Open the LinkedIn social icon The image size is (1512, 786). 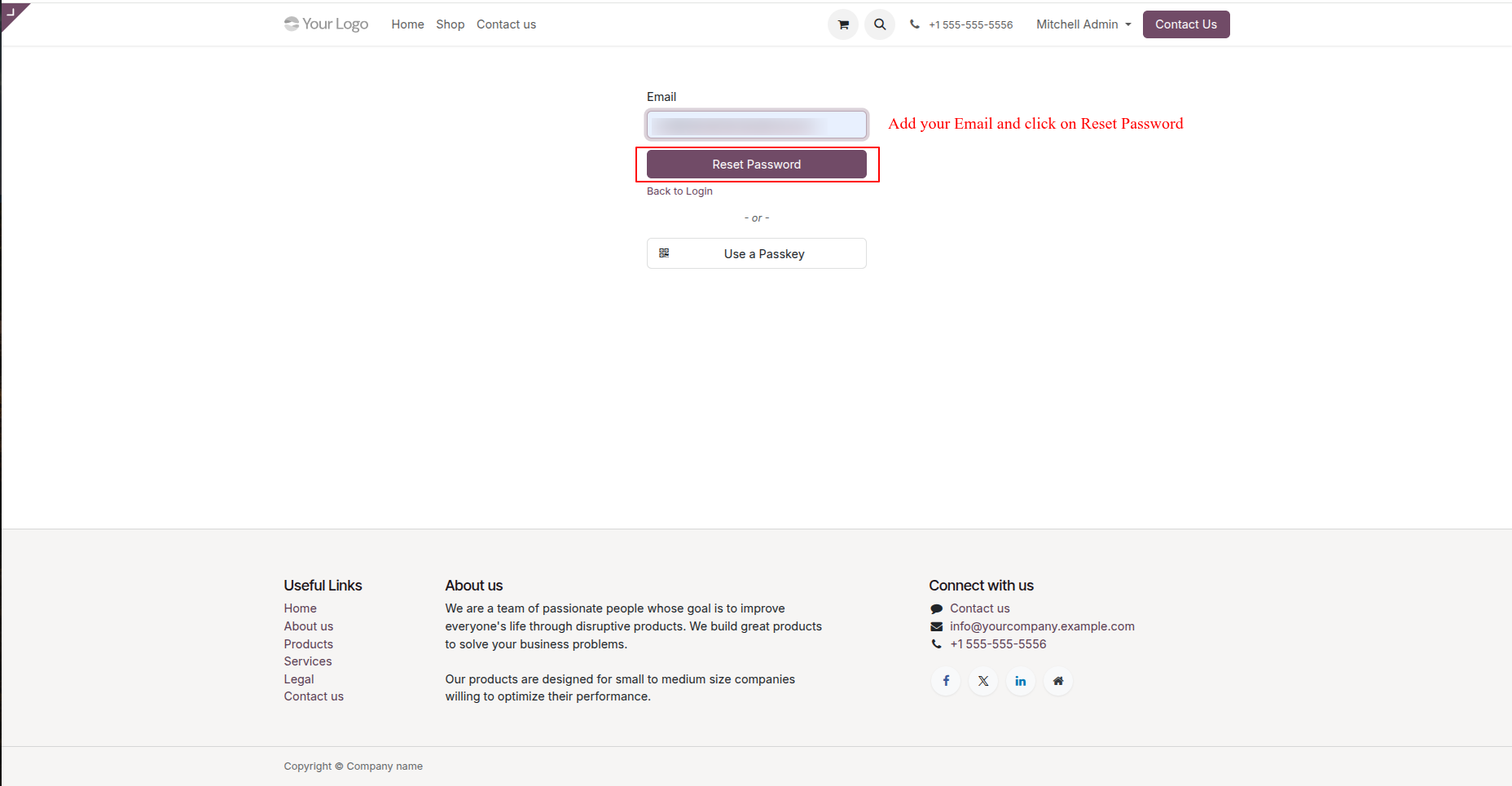click(1021, 681)
